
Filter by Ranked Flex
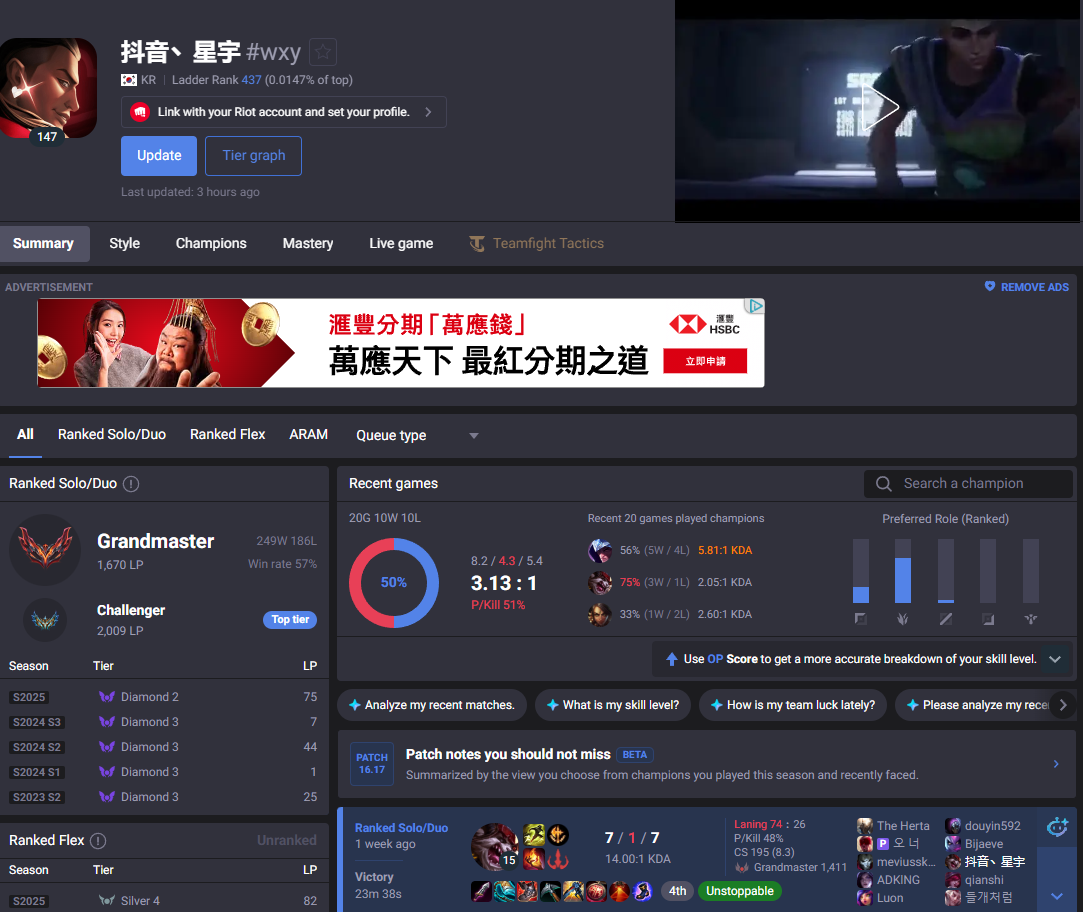coord(227,435)
